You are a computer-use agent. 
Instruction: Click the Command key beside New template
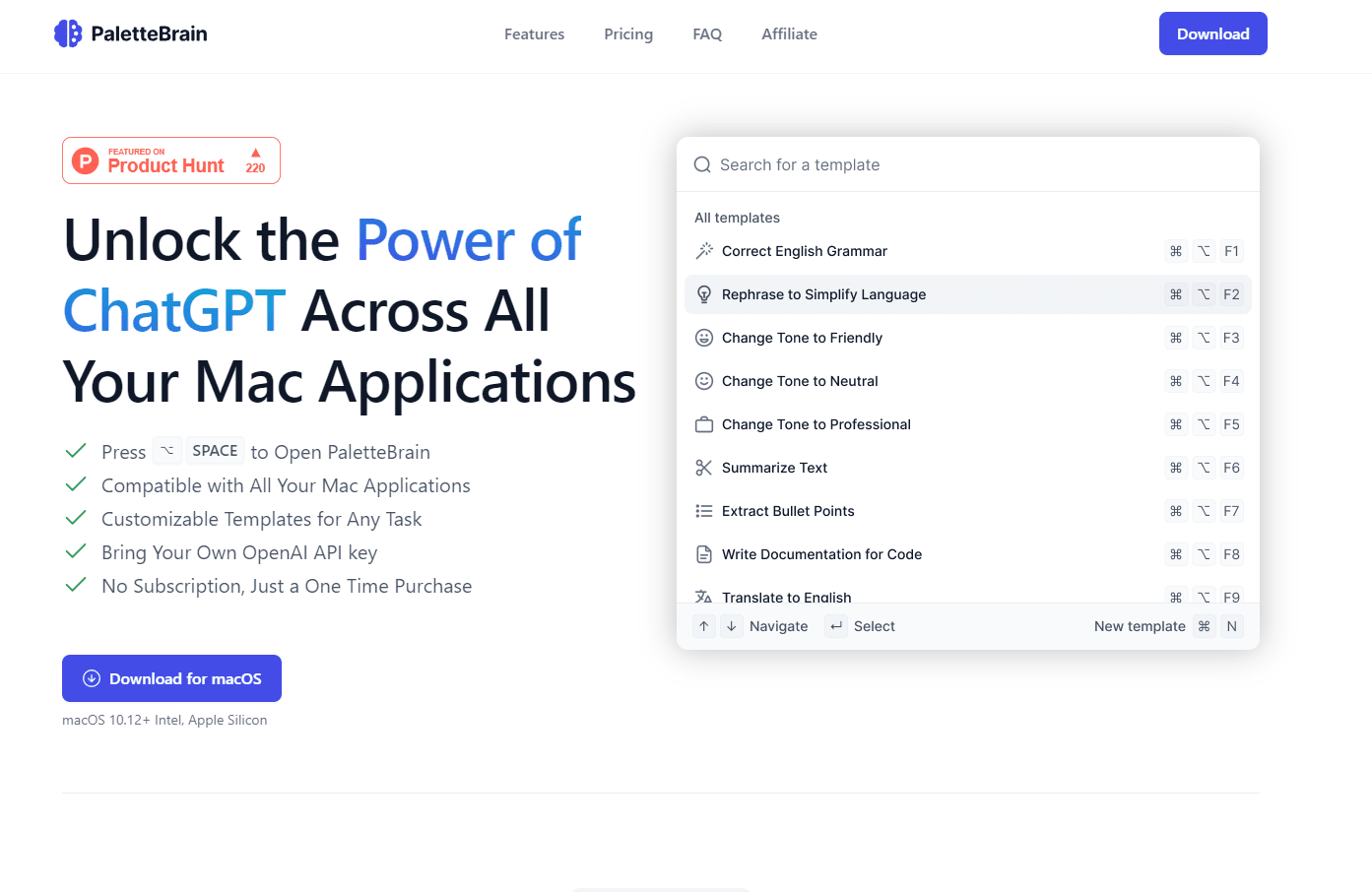point(1204,626)
